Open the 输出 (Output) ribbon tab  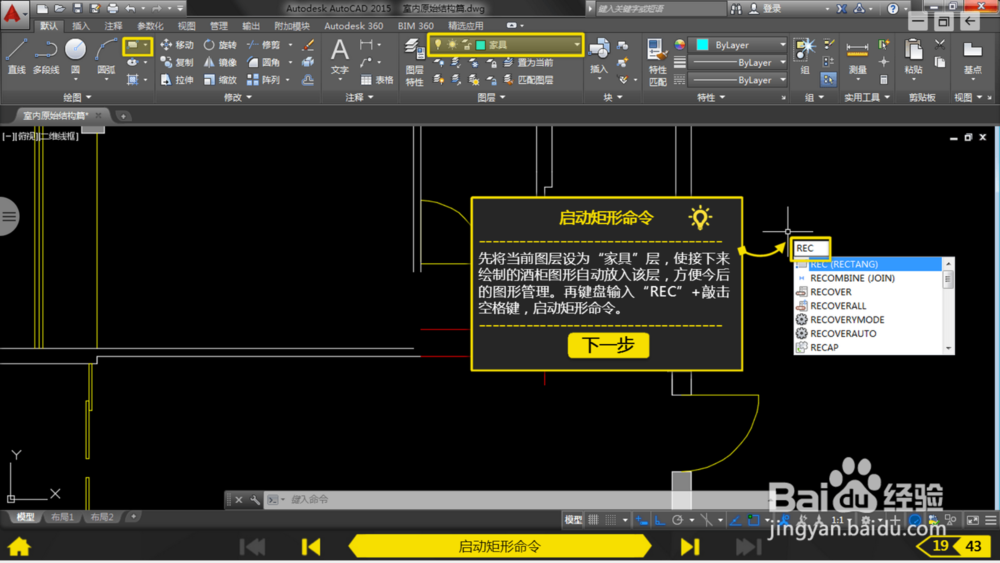tap(251, 26)
